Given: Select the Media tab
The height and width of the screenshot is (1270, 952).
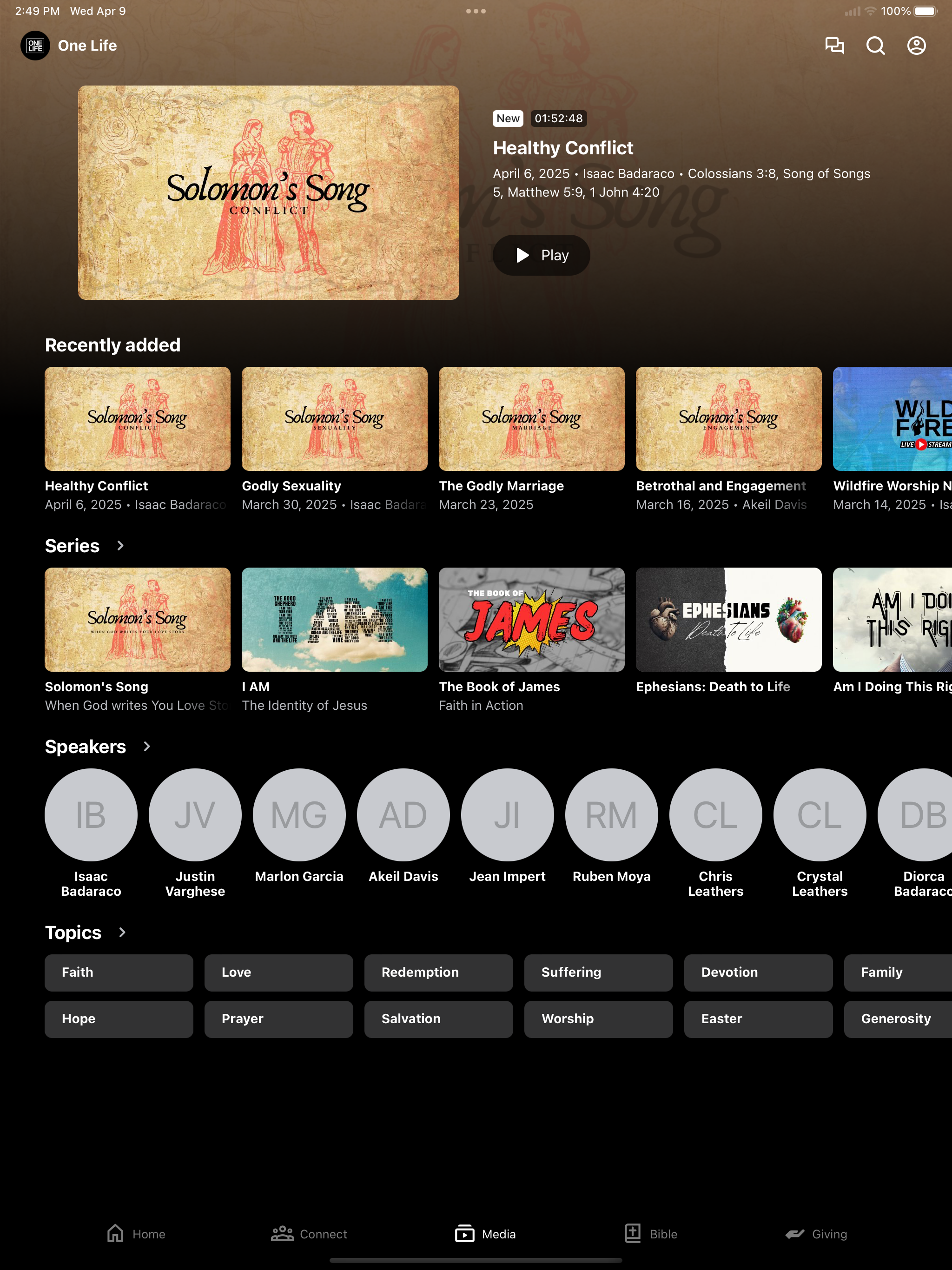Looking at the screenshot, I should 485,1233.
